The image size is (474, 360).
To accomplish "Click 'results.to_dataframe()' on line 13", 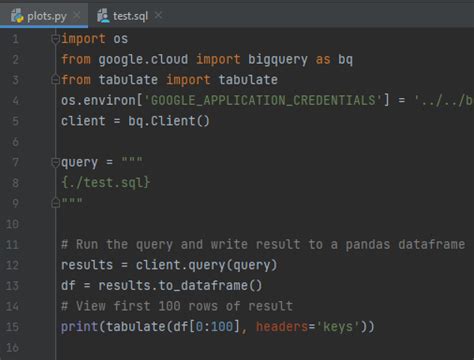I will (x=180, y=286).
